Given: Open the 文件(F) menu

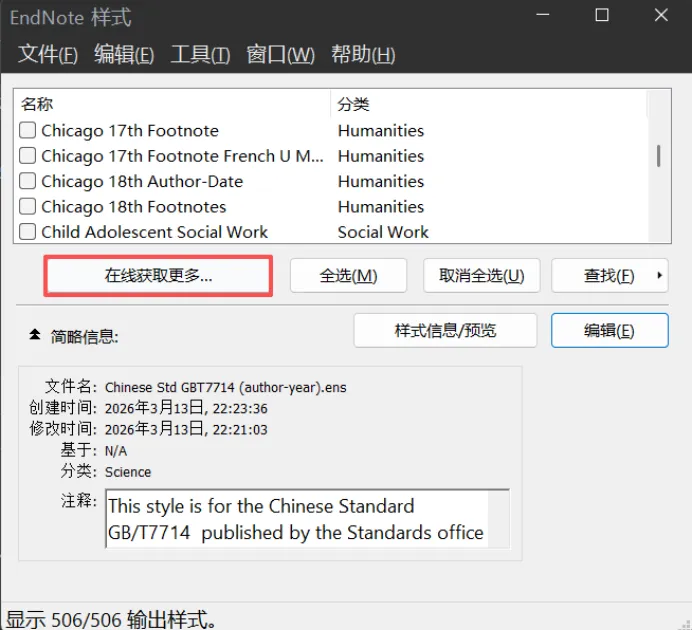Looking at the screenshot, I should click(x=48, y=55).
